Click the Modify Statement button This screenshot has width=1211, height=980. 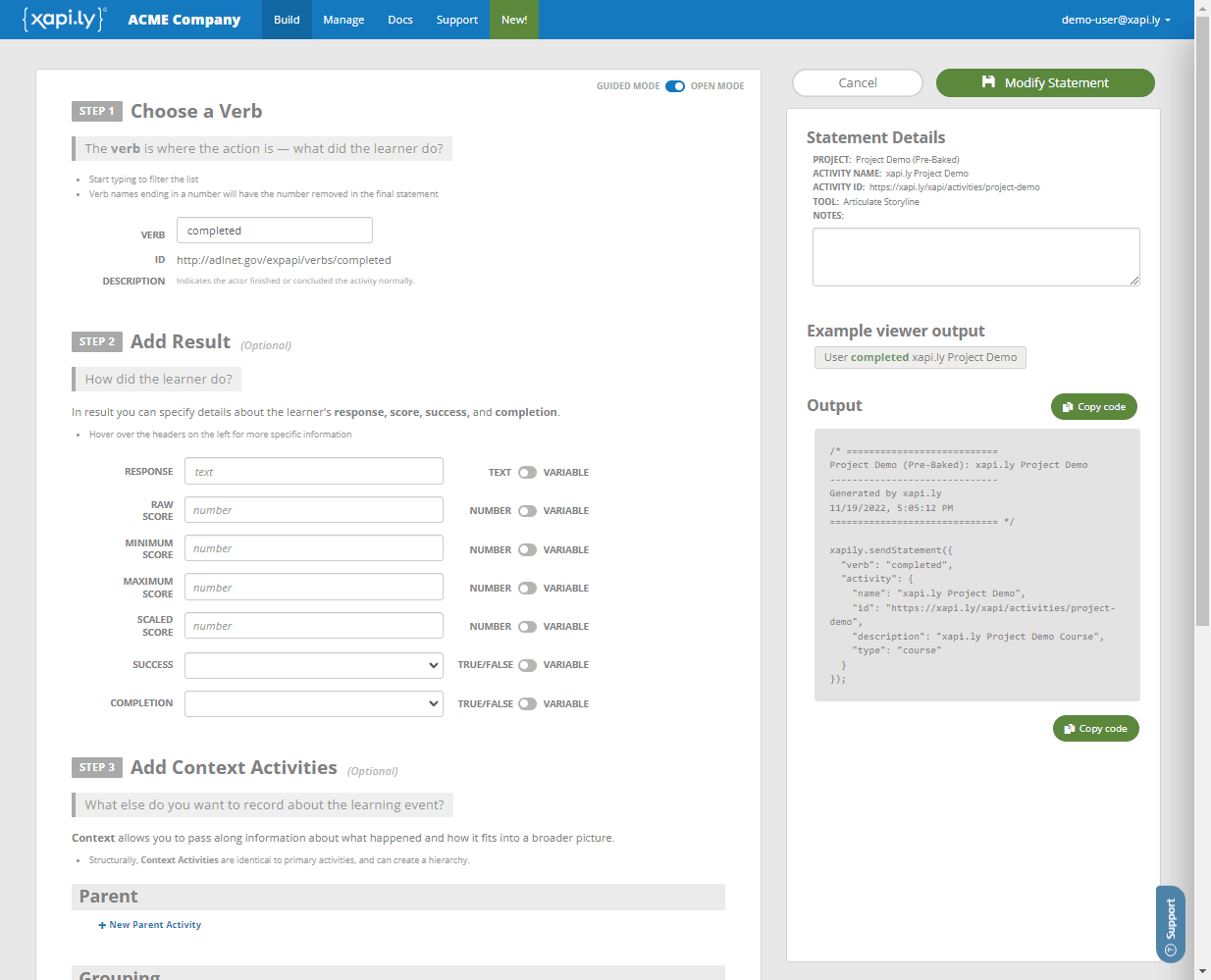pos(1045,83)
